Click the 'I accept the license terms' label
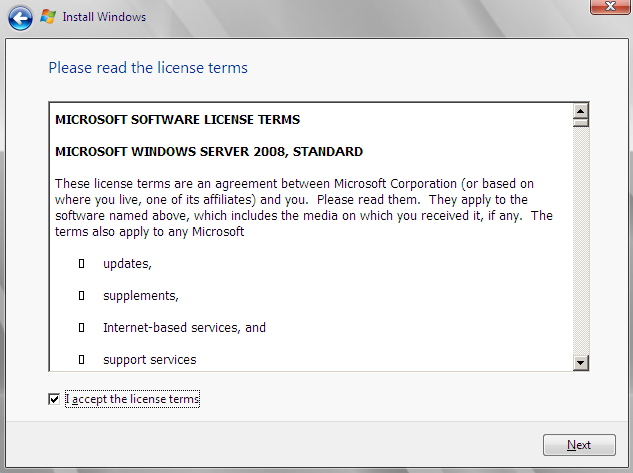The height and width of the screenshot is (473, 633). [x=132, y=399]
